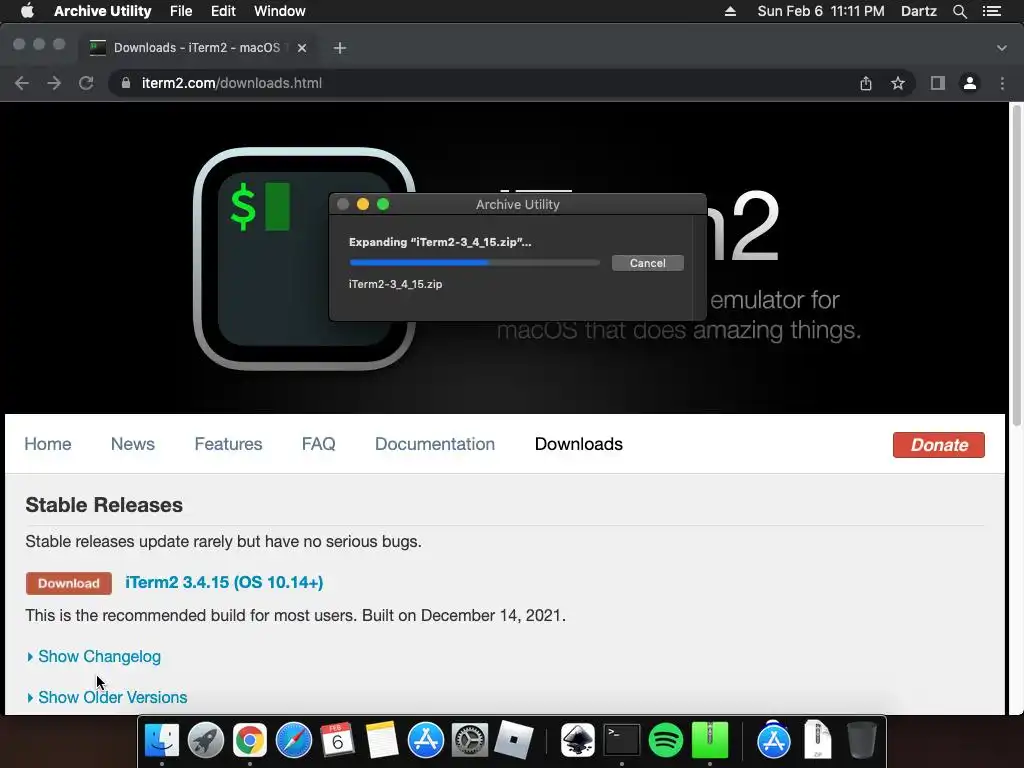Open the Apple menu
The height and width of the screenshot is (768, 1024).
click(x=27, y=11)
